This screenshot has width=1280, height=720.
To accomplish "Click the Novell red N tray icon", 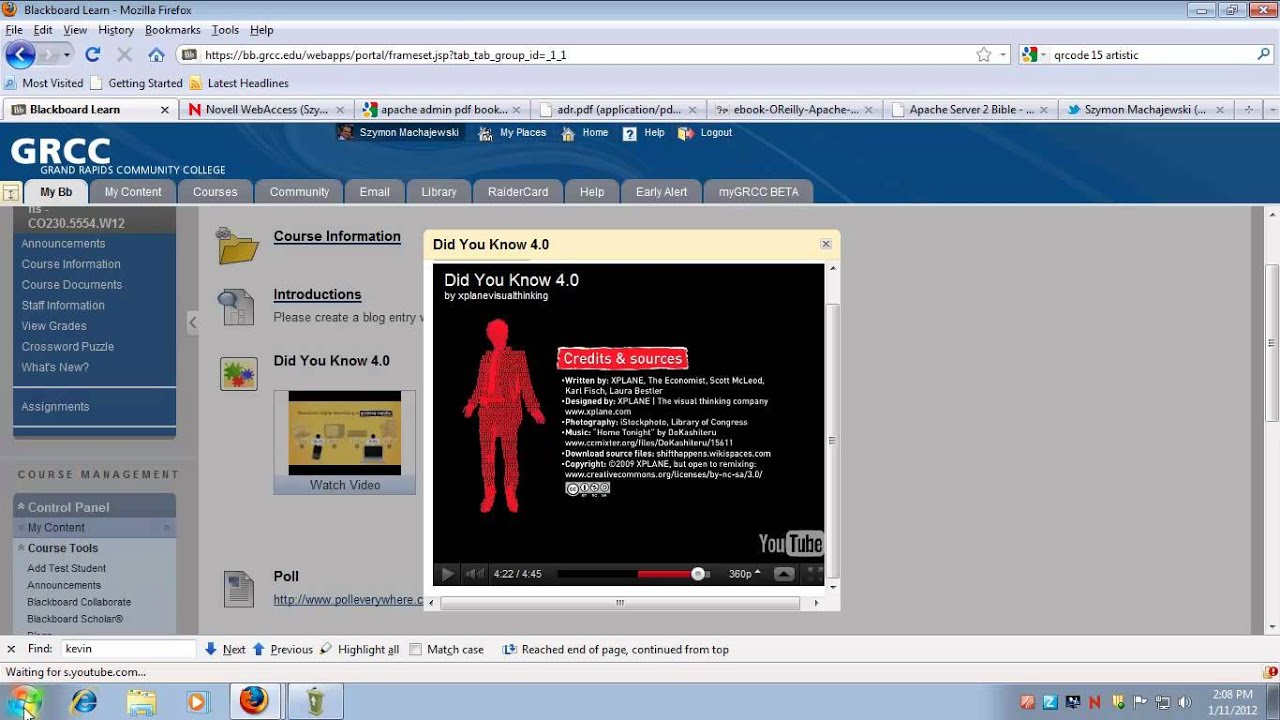I will click(x=1095, y=702).
